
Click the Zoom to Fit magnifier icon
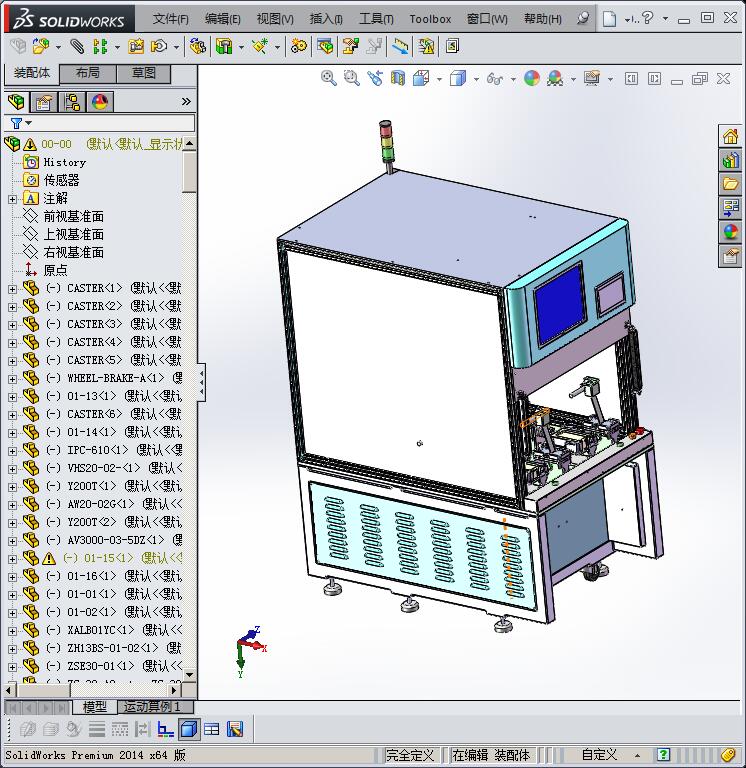pos(329,78)
